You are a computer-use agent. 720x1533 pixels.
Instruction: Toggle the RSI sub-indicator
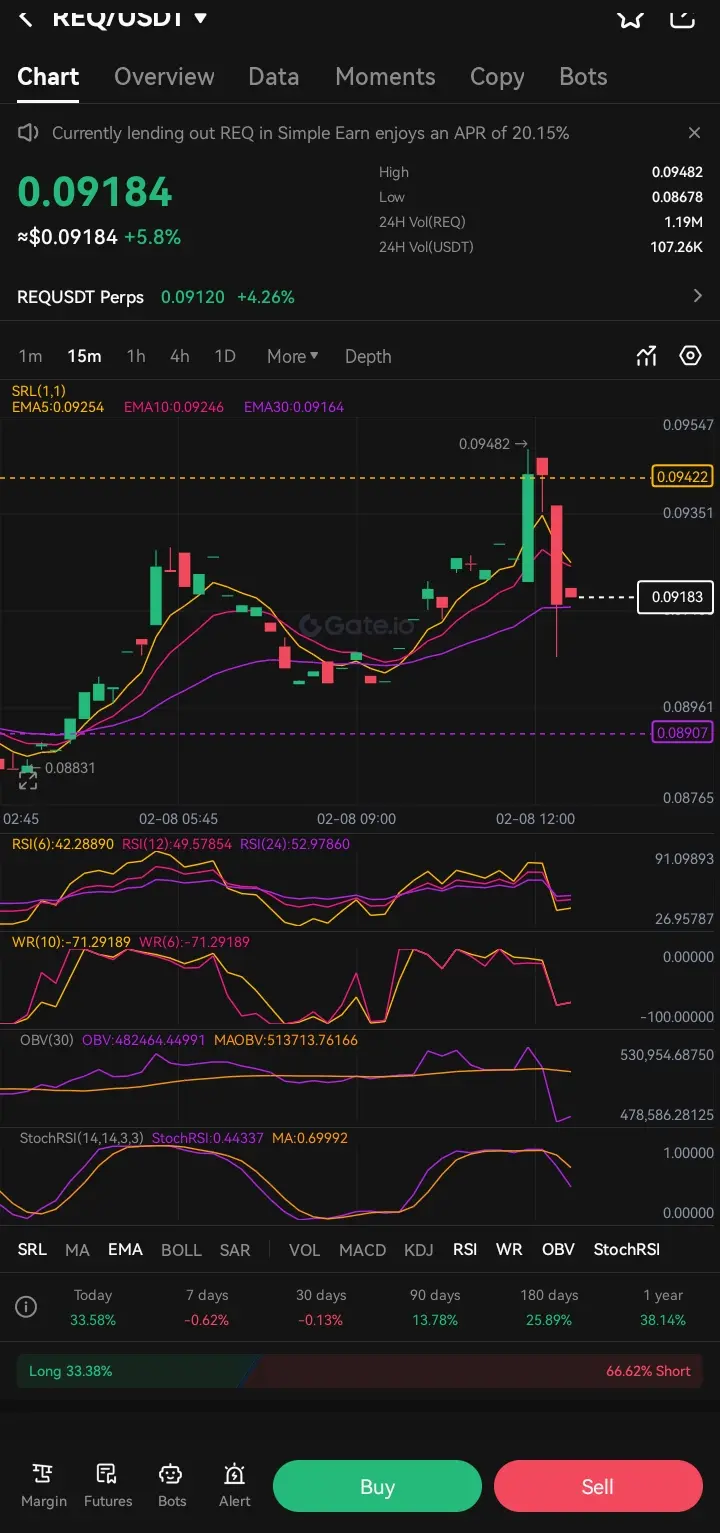click(465, 1249)
